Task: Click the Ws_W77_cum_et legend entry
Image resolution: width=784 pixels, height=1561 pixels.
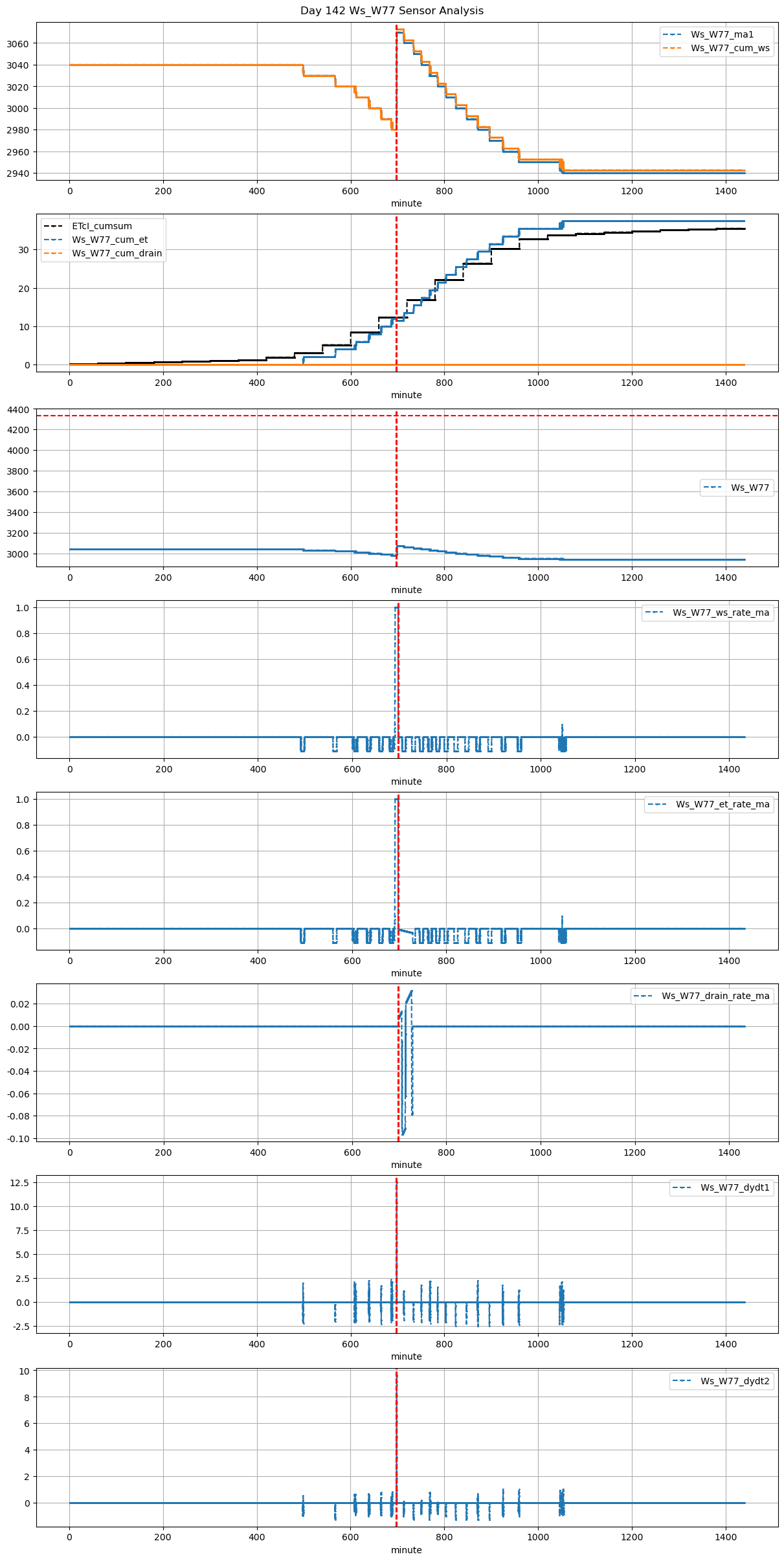Action: 109,240
